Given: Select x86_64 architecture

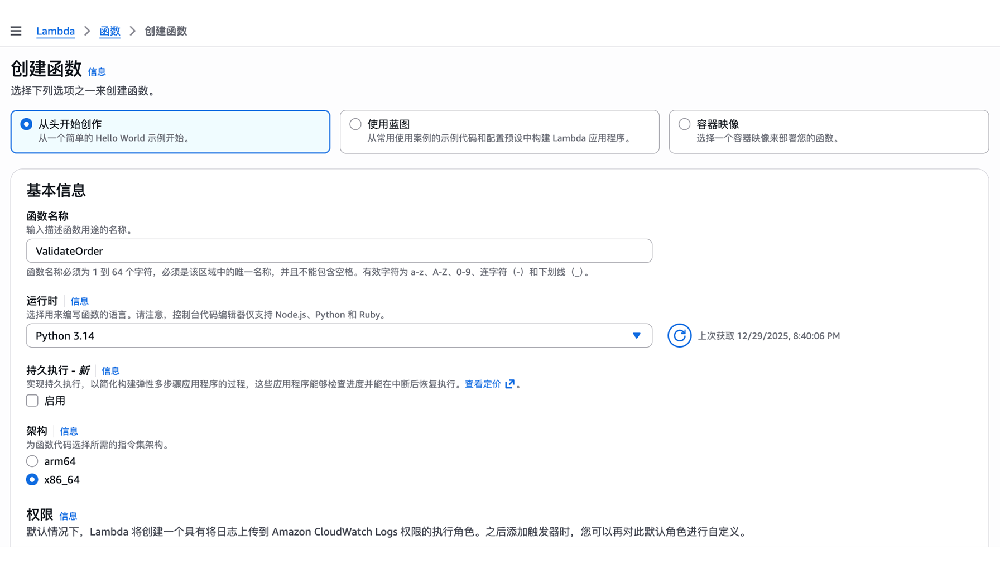Looking at the screenshot, I should (x=32, y=480).
